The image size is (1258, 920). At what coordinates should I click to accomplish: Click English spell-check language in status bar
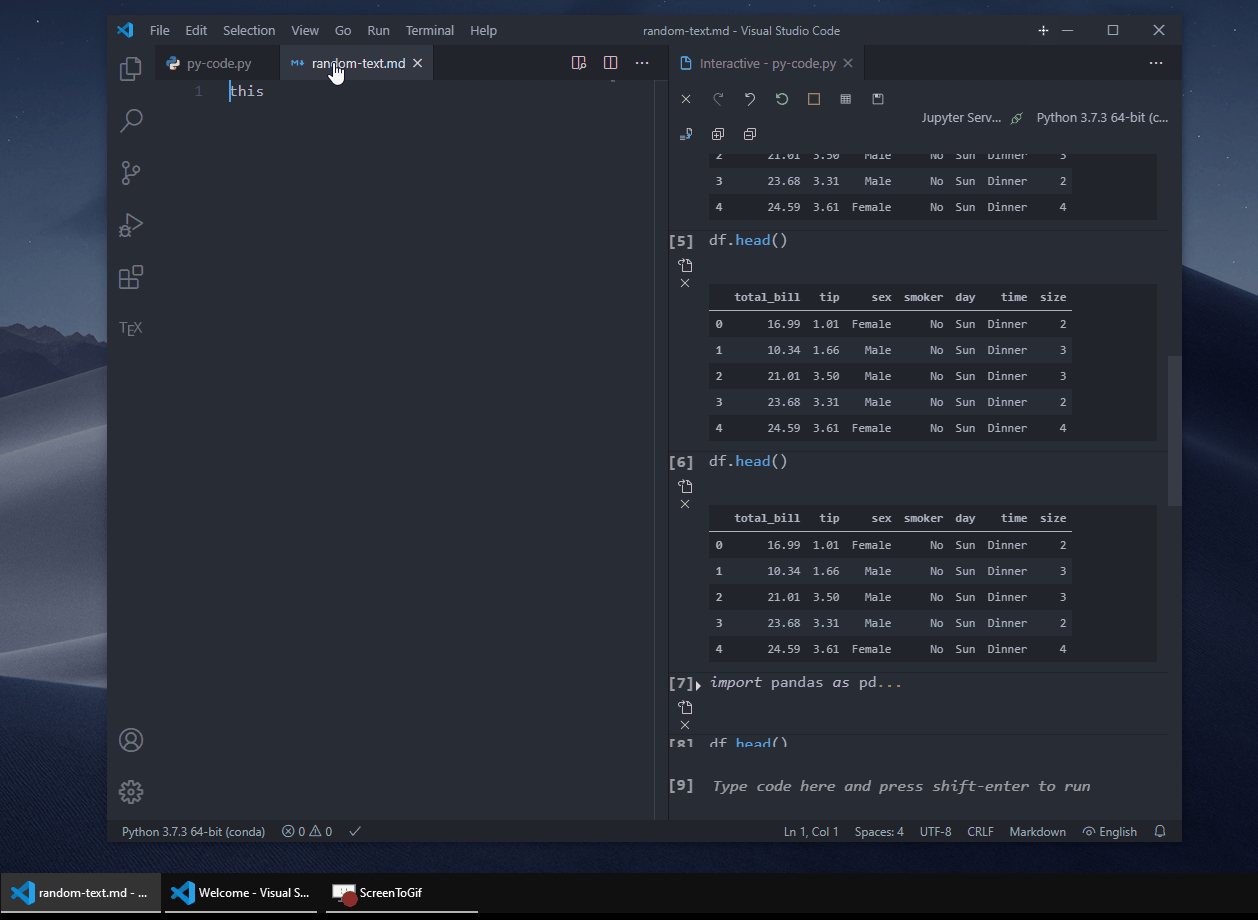coord(1110,831)
